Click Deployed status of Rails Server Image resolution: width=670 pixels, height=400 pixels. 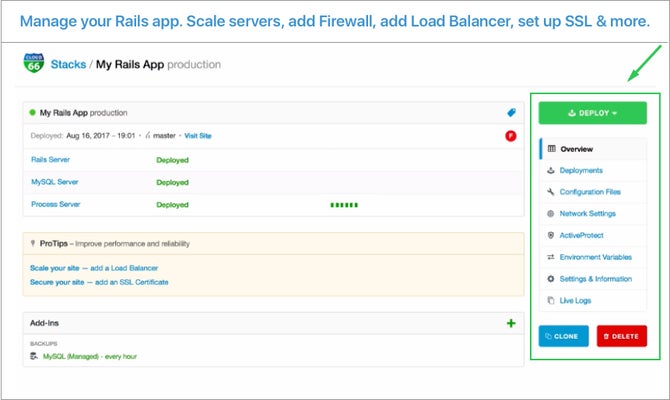(172, 160)
